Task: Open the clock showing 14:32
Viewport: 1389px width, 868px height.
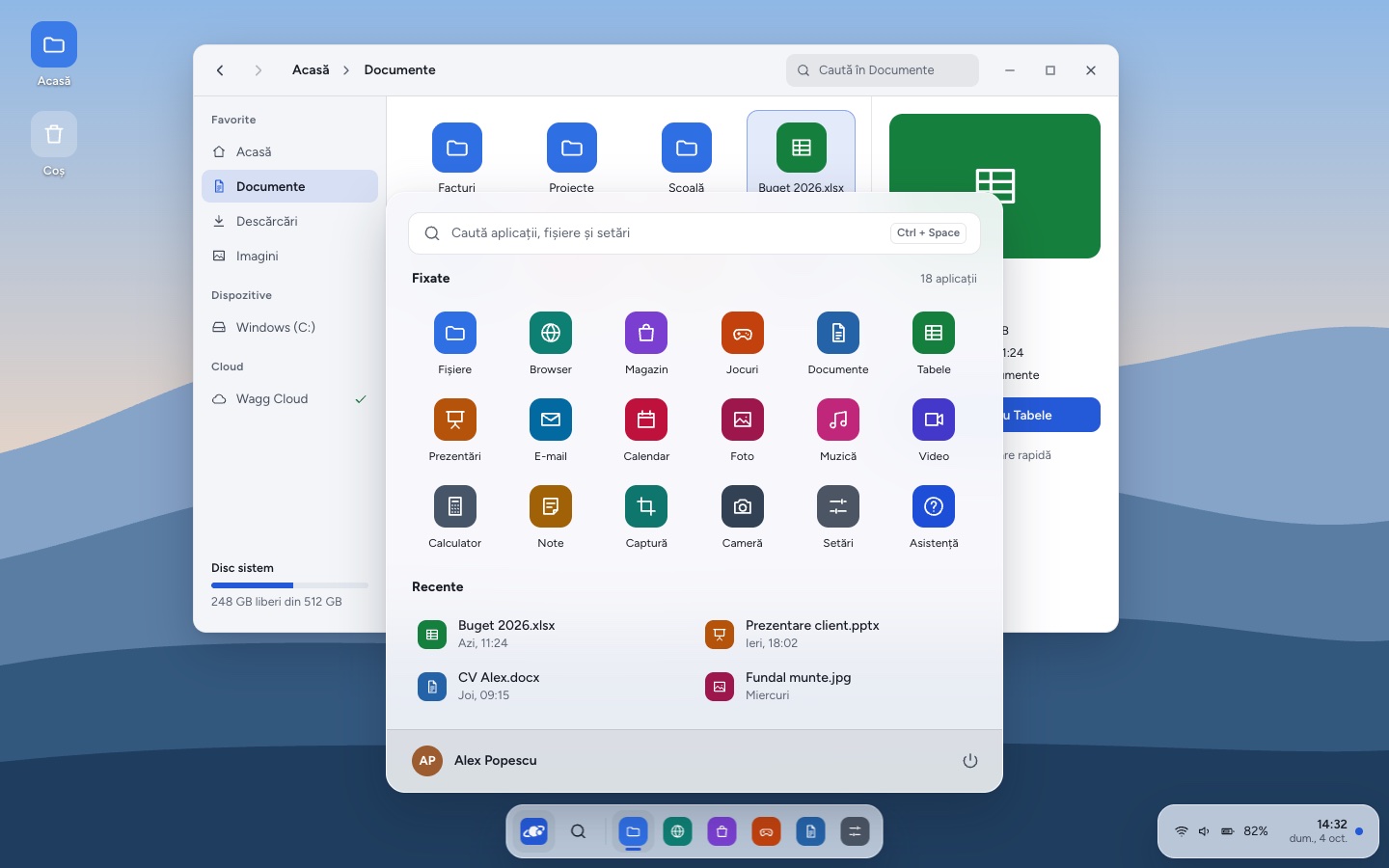Action: 1319,831
